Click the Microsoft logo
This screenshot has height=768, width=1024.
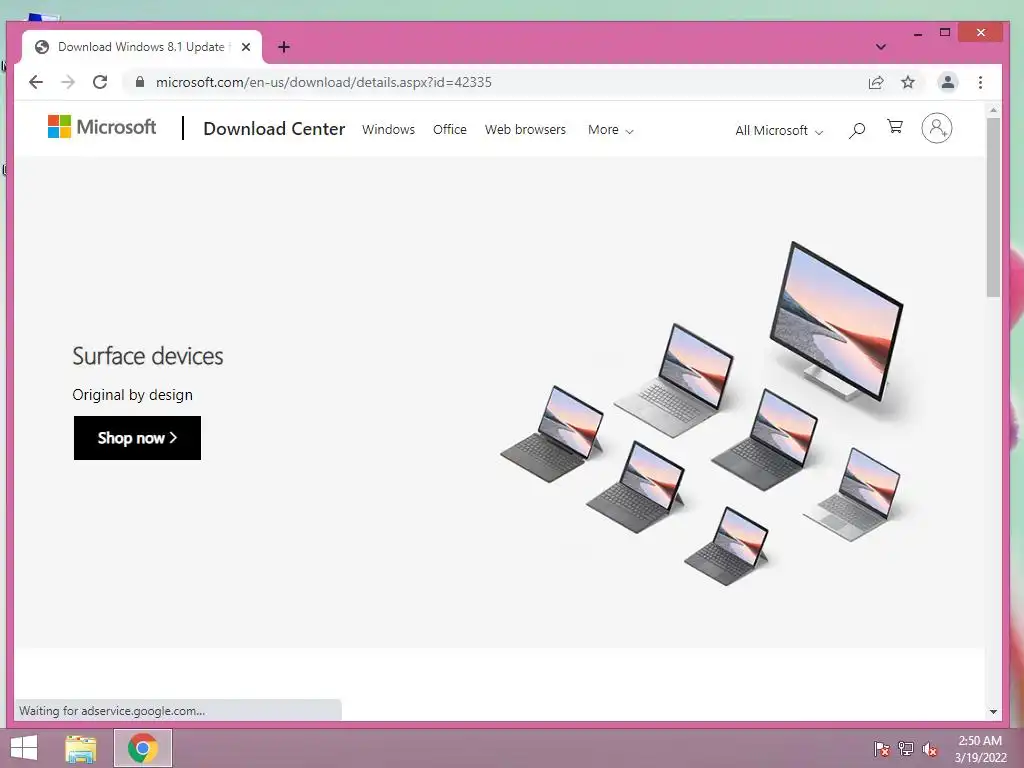pyautogui.click(x=102, y=127)
